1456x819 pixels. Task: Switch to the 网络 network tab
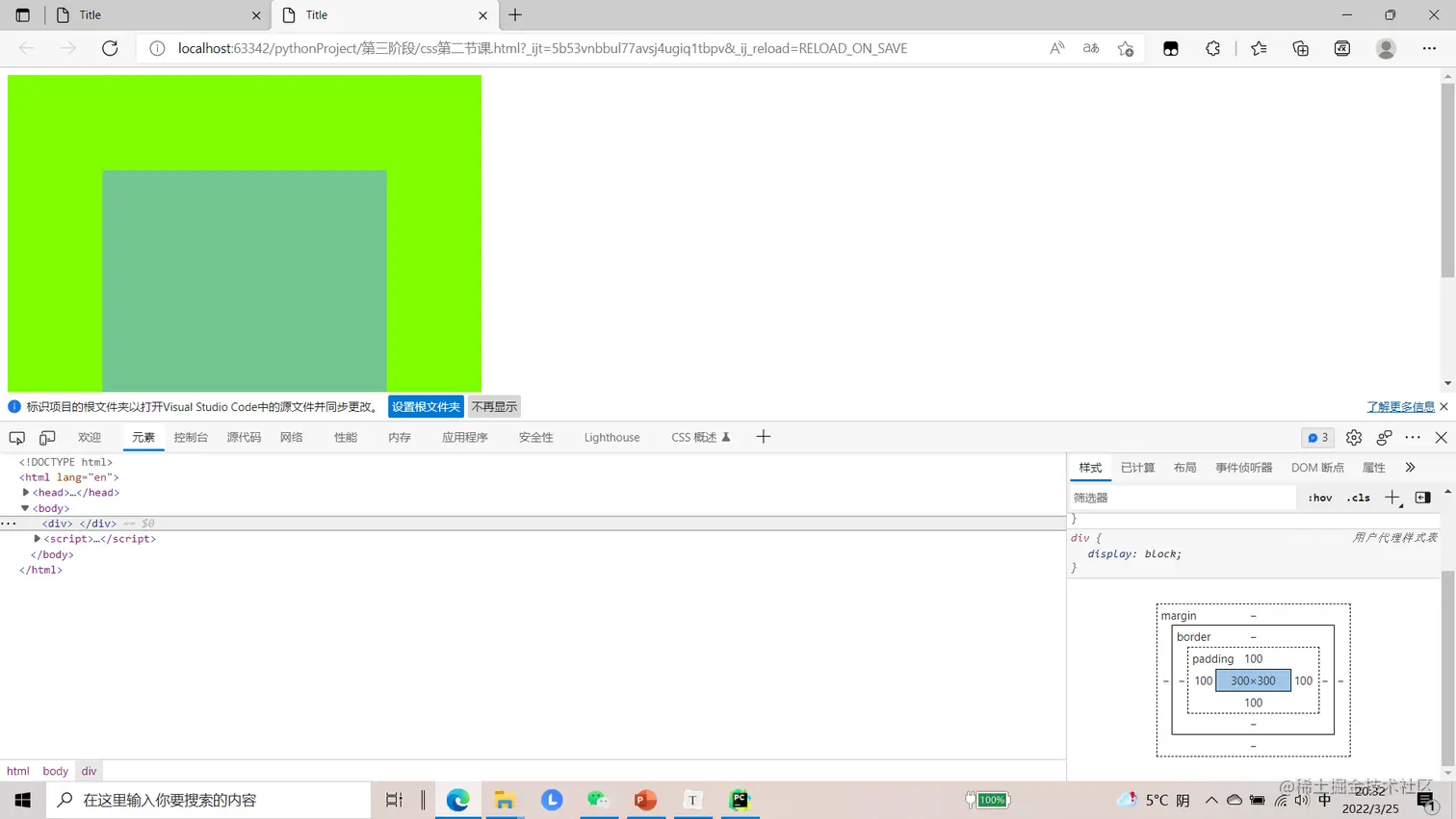[x=292, y=437]
